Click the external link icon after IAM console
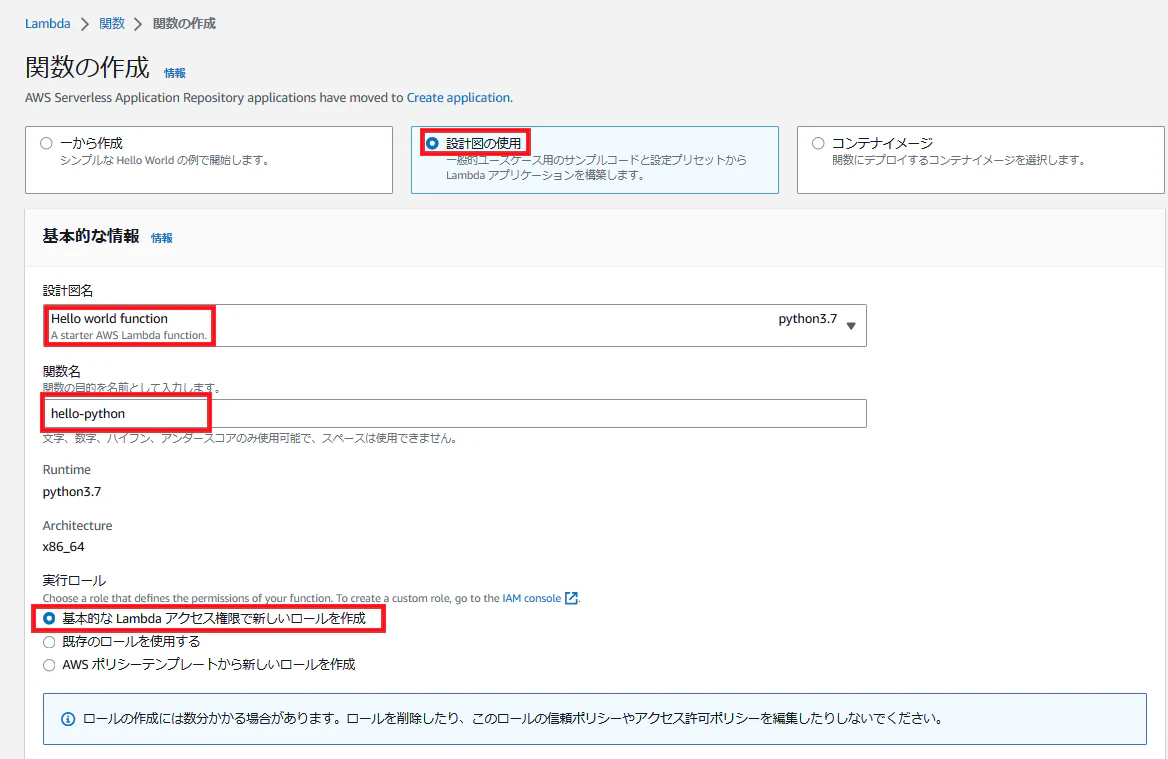 point(571,598)
